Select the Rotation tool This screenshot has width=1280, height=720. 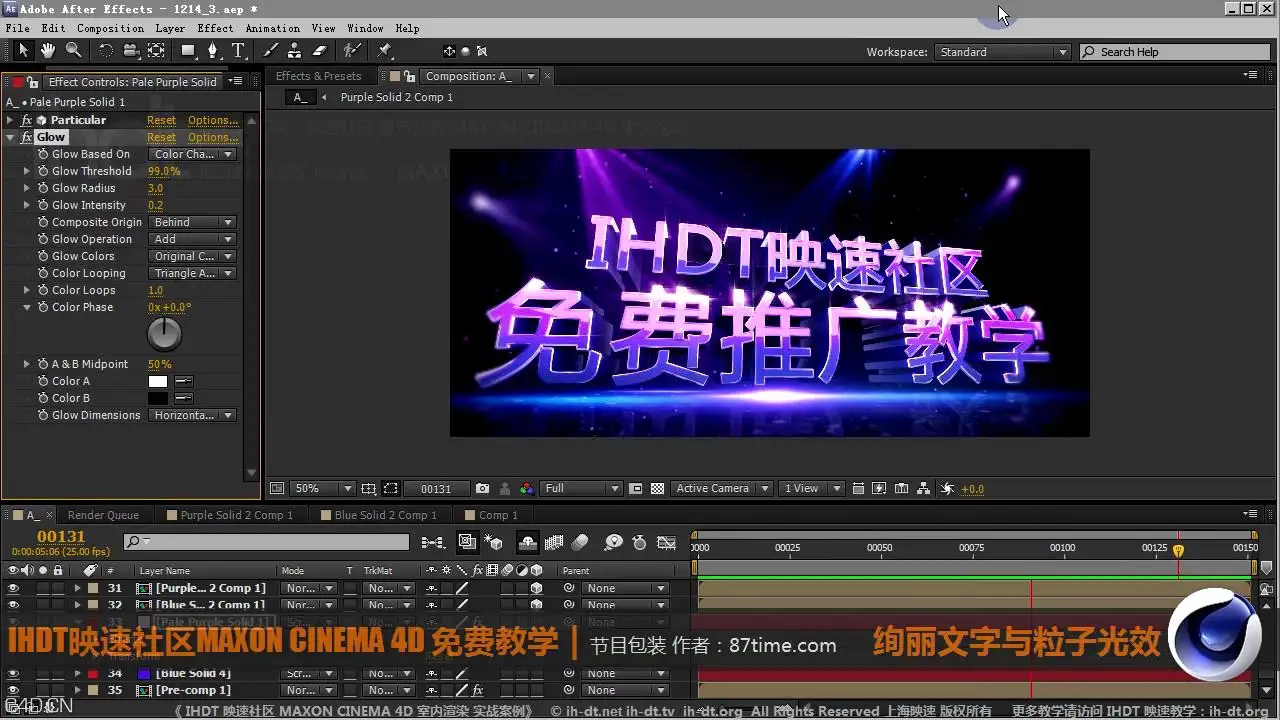tap(105, 50)
